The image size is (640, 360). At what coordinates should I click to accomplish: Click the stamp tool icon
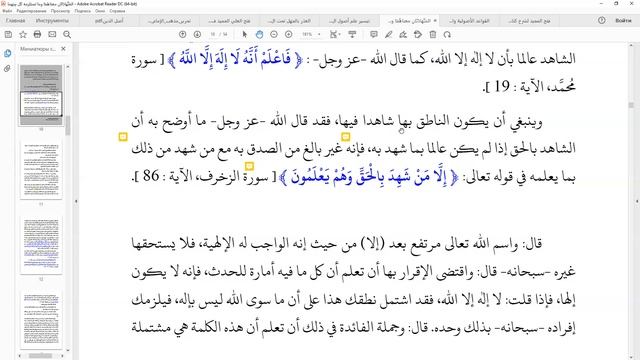click(418, 35)
